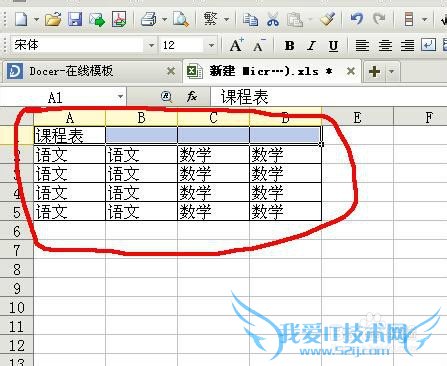Create a new blank workbook
The height and width of the screenshot is (366, 447).
[21, 19]
